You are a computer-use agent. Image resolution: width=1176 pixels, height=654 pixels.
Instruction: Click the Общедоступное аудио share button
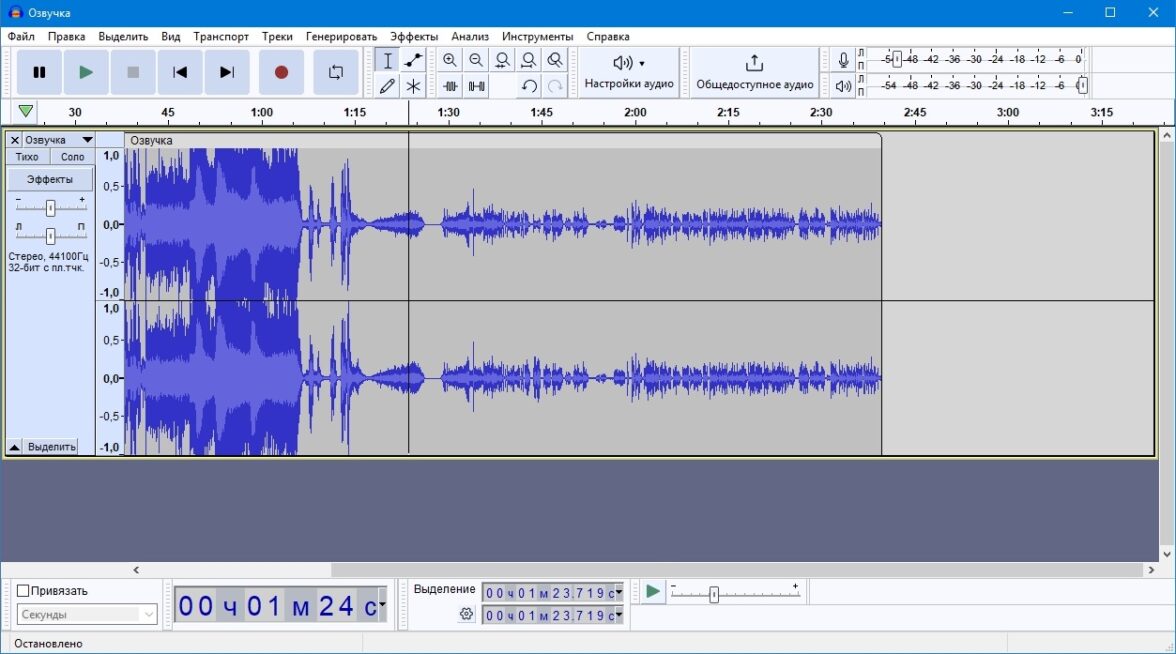click(x=754, y=72)
